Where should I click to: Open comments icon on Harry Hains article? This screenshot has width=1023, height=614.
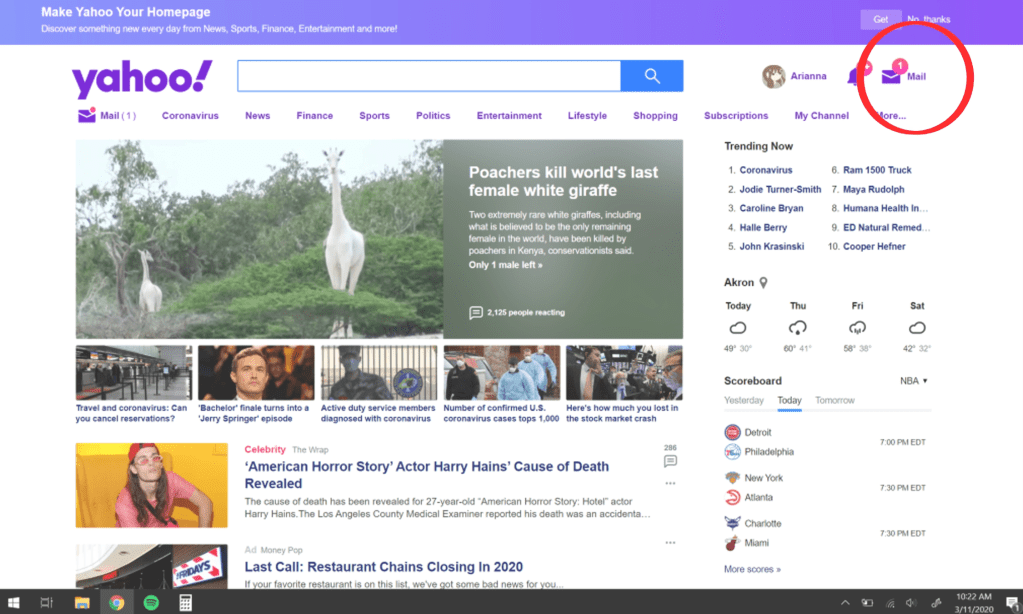click(670, 461)
